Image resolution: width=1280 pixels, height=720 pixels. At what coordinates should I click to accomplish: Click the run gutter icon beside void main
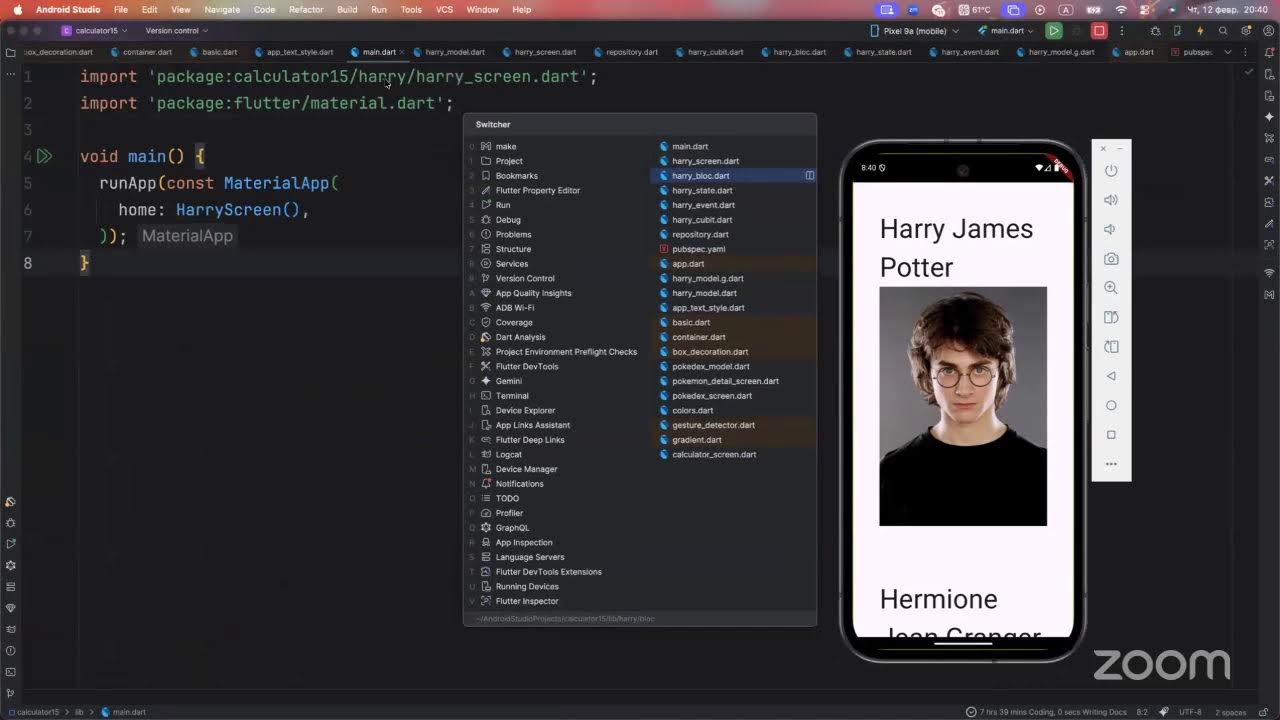point(44,156)
